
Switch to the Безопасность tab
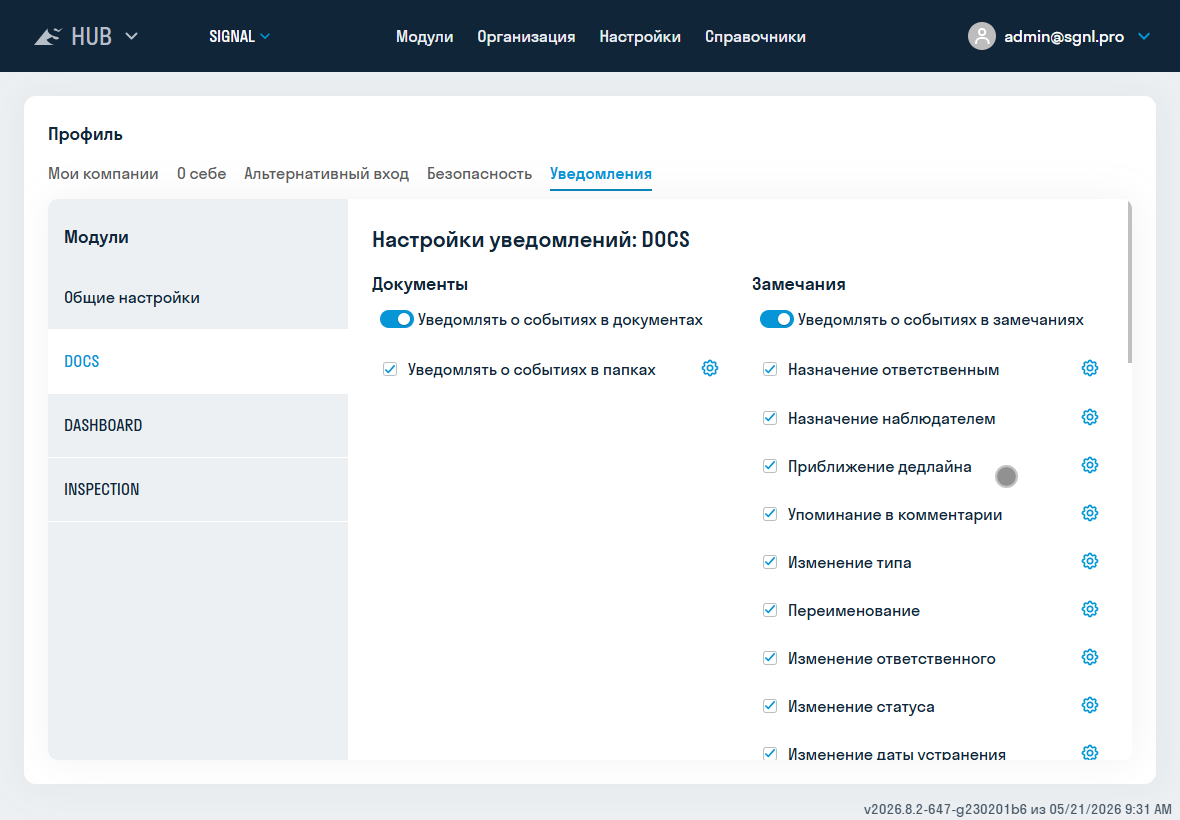click(x=479, y=174)
